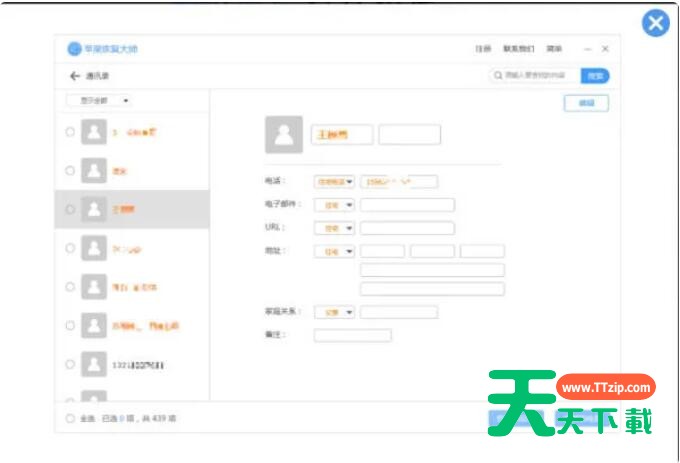
Task: Click the family relation name field
Action: (399, 312)
